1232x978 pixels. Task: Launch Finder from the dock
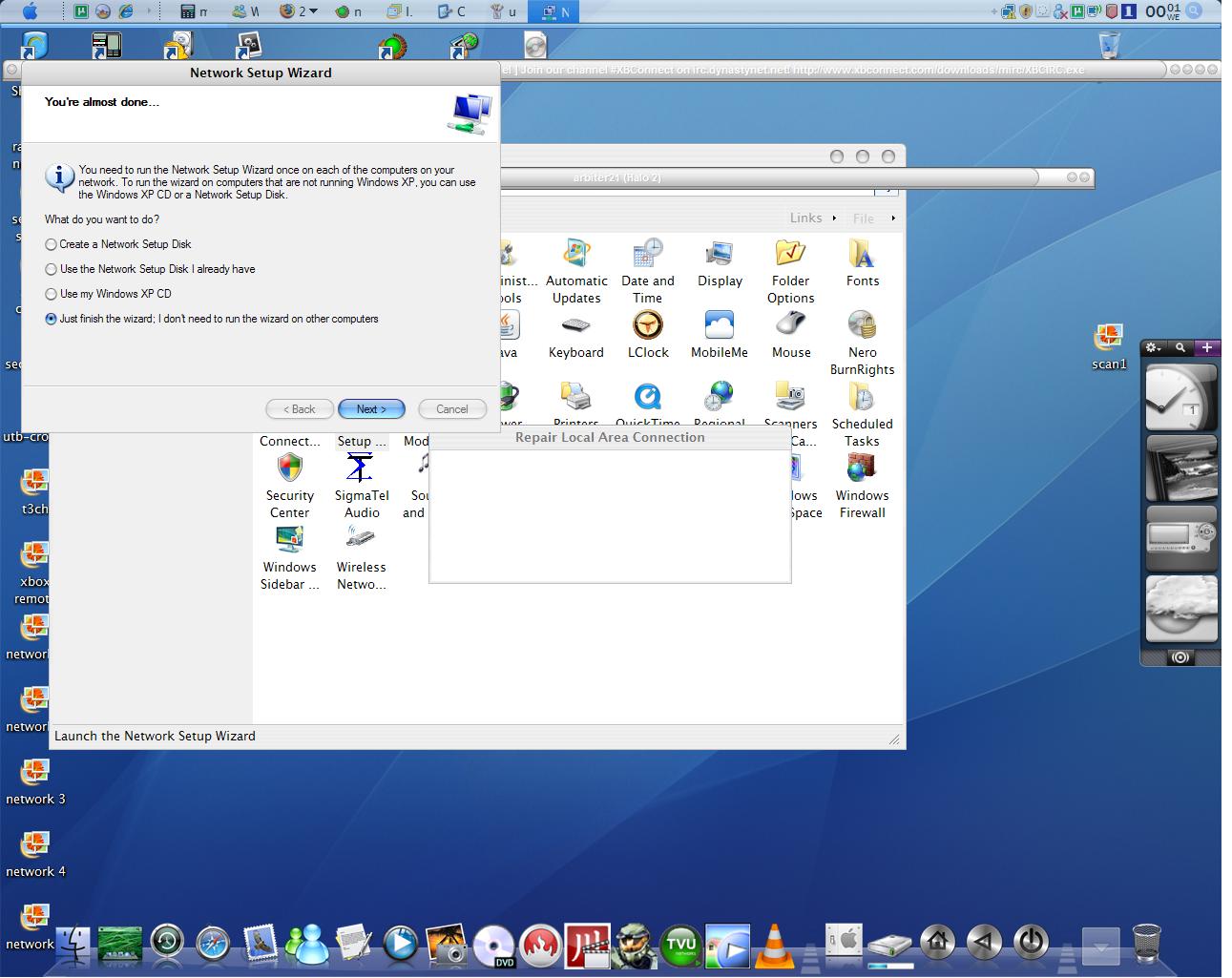[x=73, y=945]
